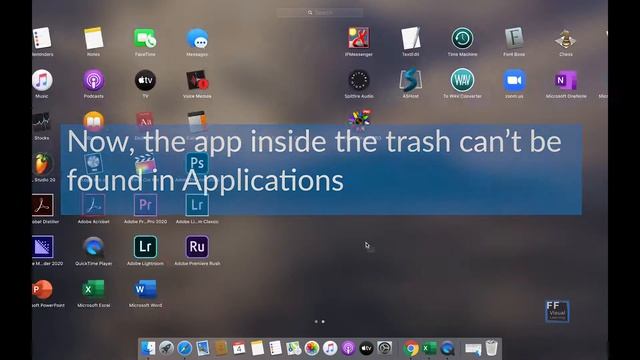Select the second Launchpad page dot
The image size is (640, 360).
tap(323, 322)
